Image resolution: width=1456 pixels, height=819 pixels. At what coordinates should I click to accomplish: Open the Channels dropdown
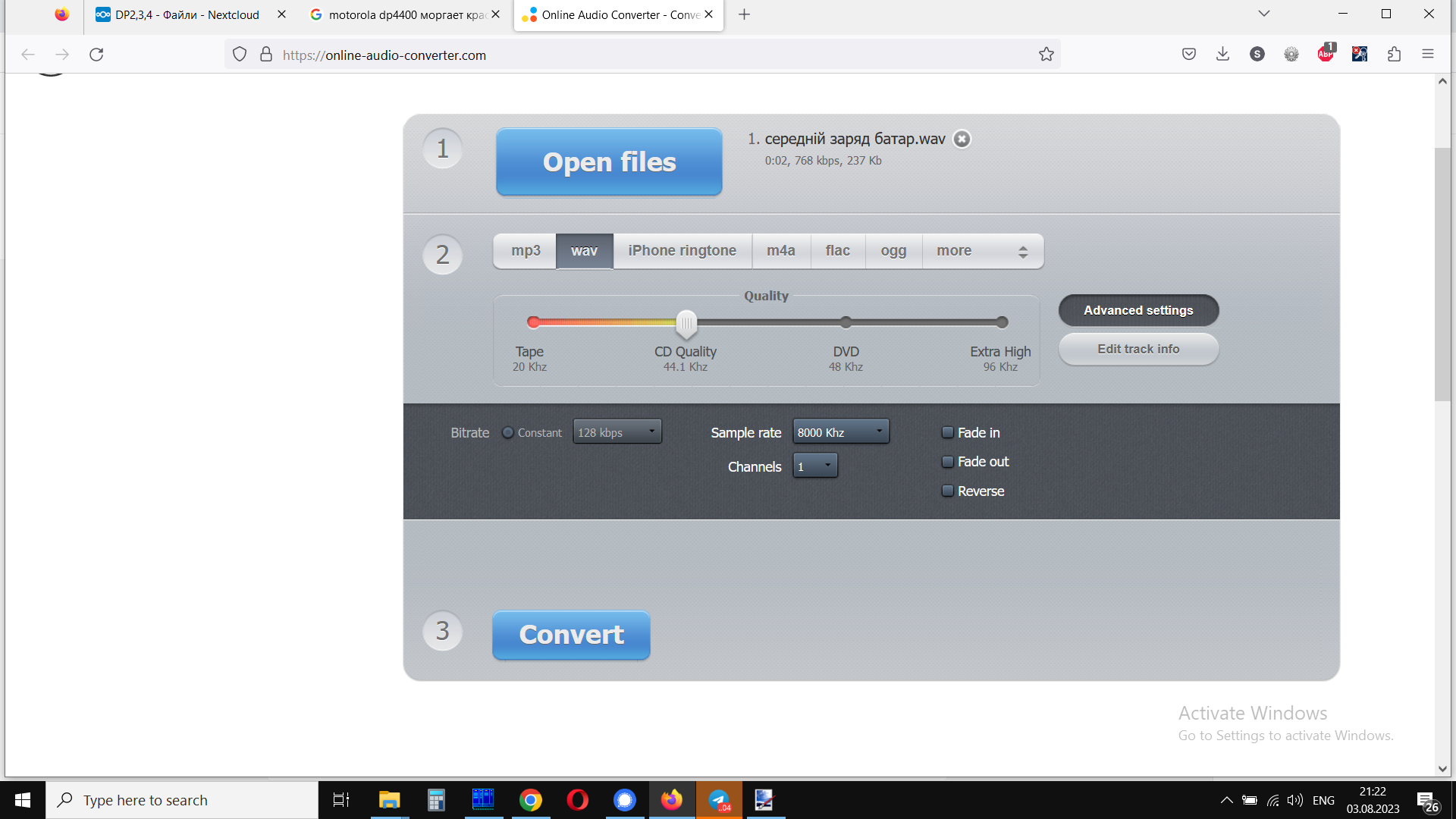(815, 466)
